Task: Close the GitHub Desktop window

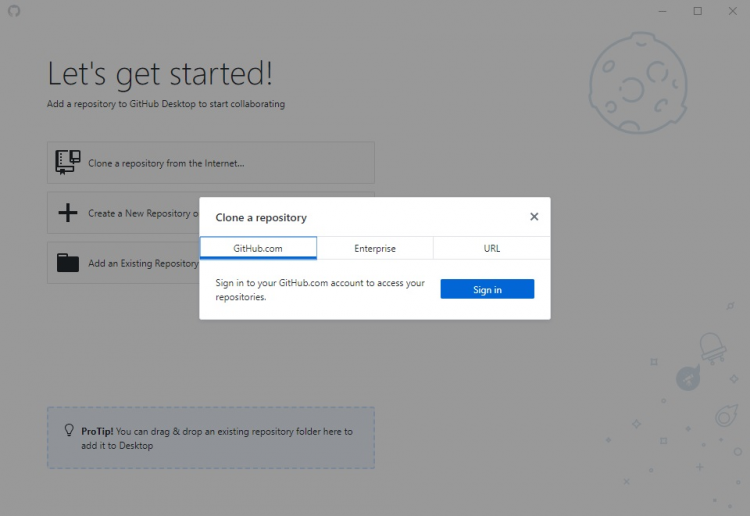Action: tap(733, 11)
